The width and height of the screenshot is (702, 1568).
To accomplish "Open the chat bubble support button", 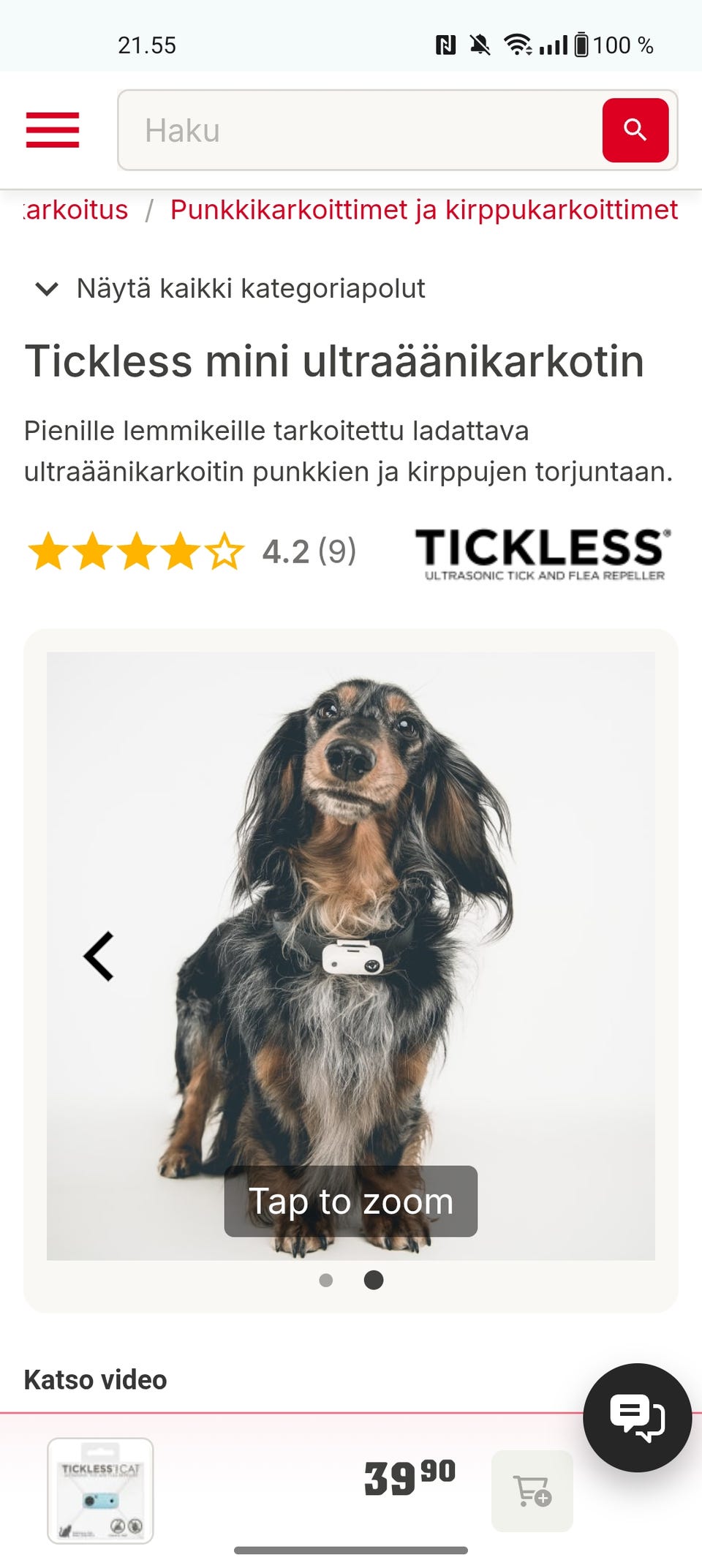I will tap(637, 1417).
